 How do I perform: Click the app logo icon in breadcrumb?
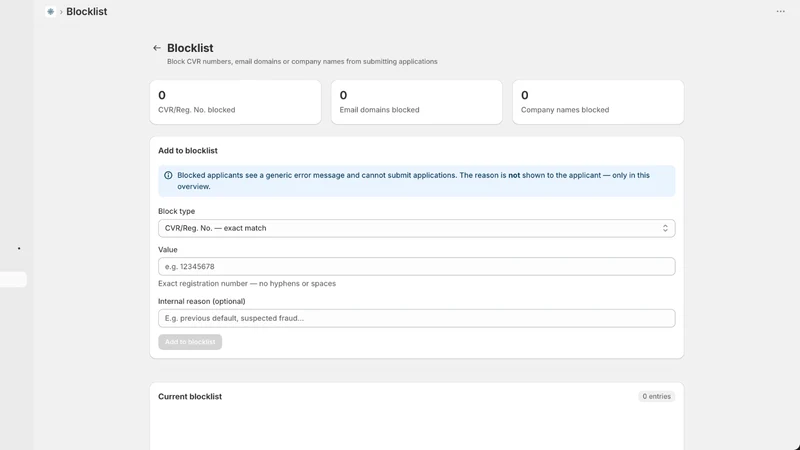tap(51, 11)
